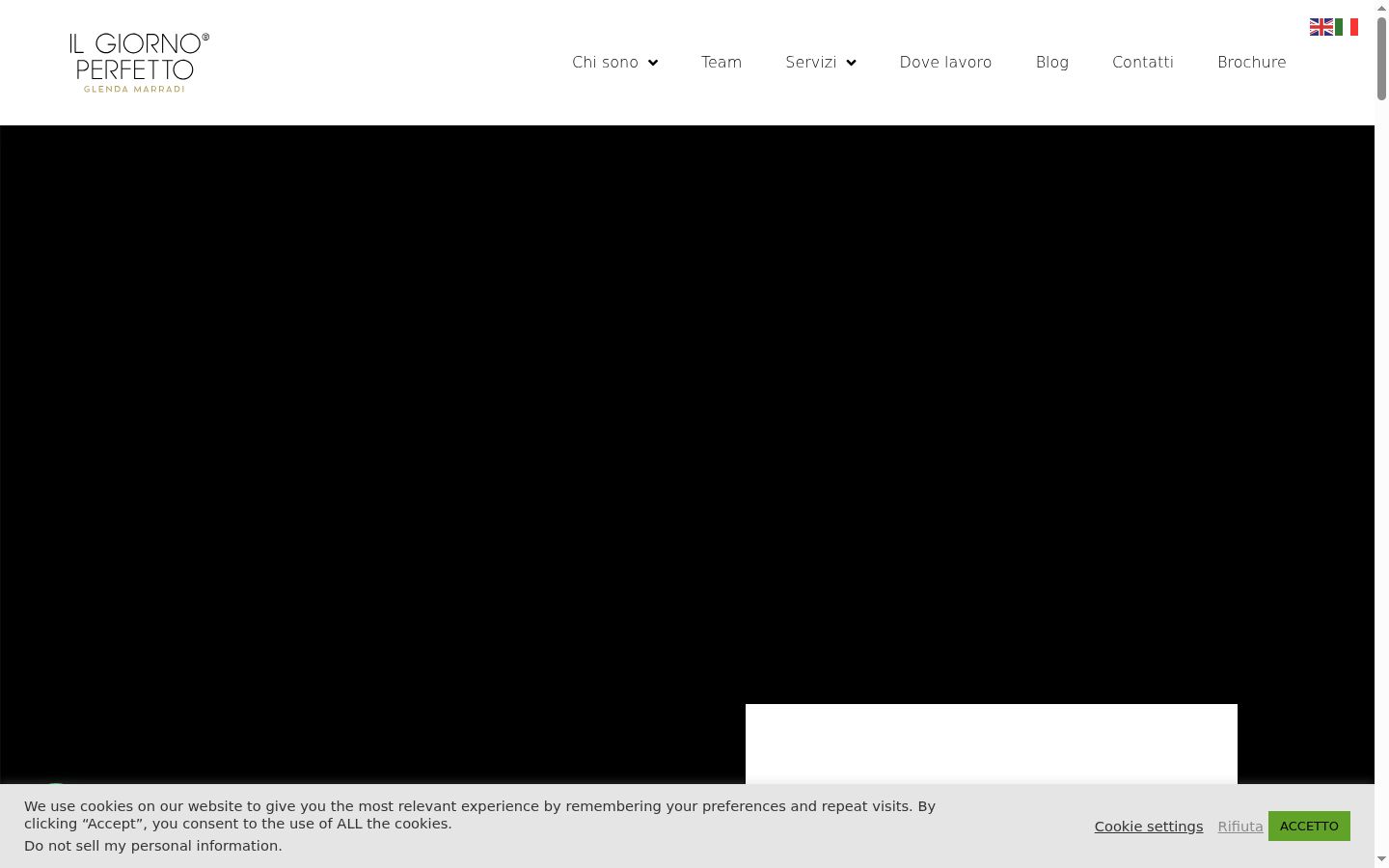1389x868 pixels.
Task: Open the Chi sono menu
Action: [605, 62]
